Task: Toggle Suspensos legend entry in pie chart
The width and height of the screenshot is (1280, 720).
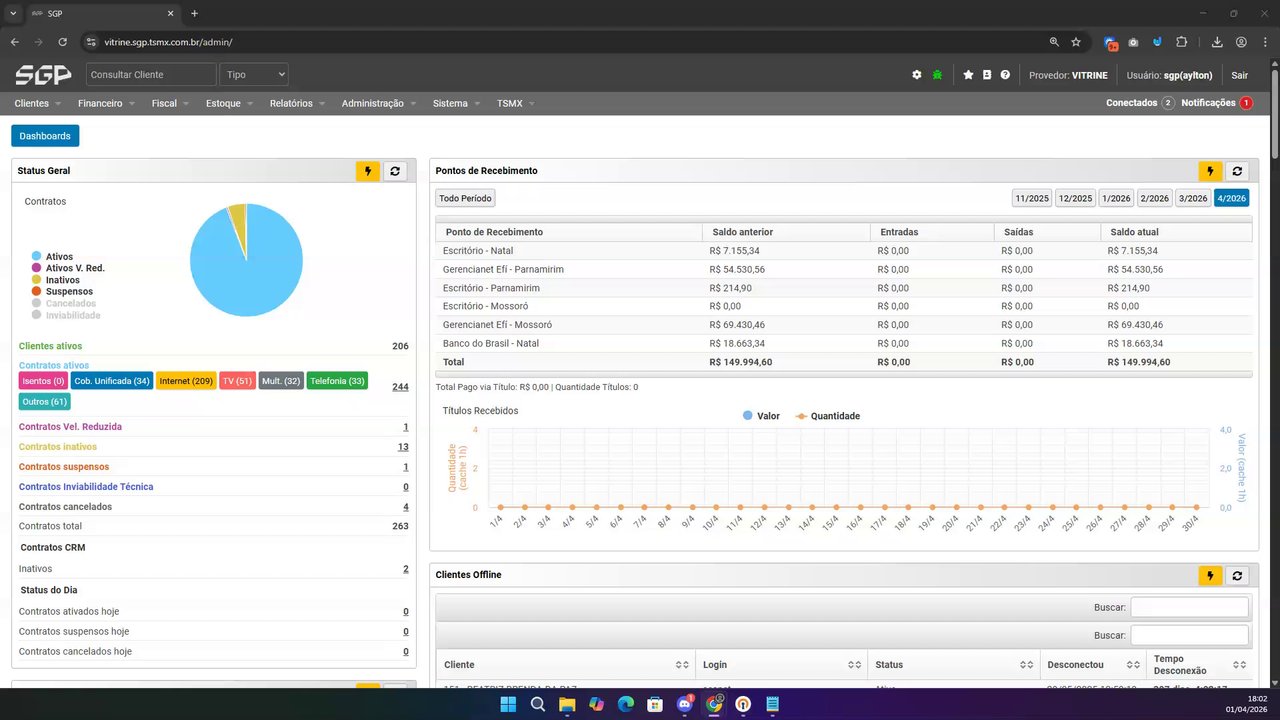Action: pyautogui.click(x=61, y=292)
